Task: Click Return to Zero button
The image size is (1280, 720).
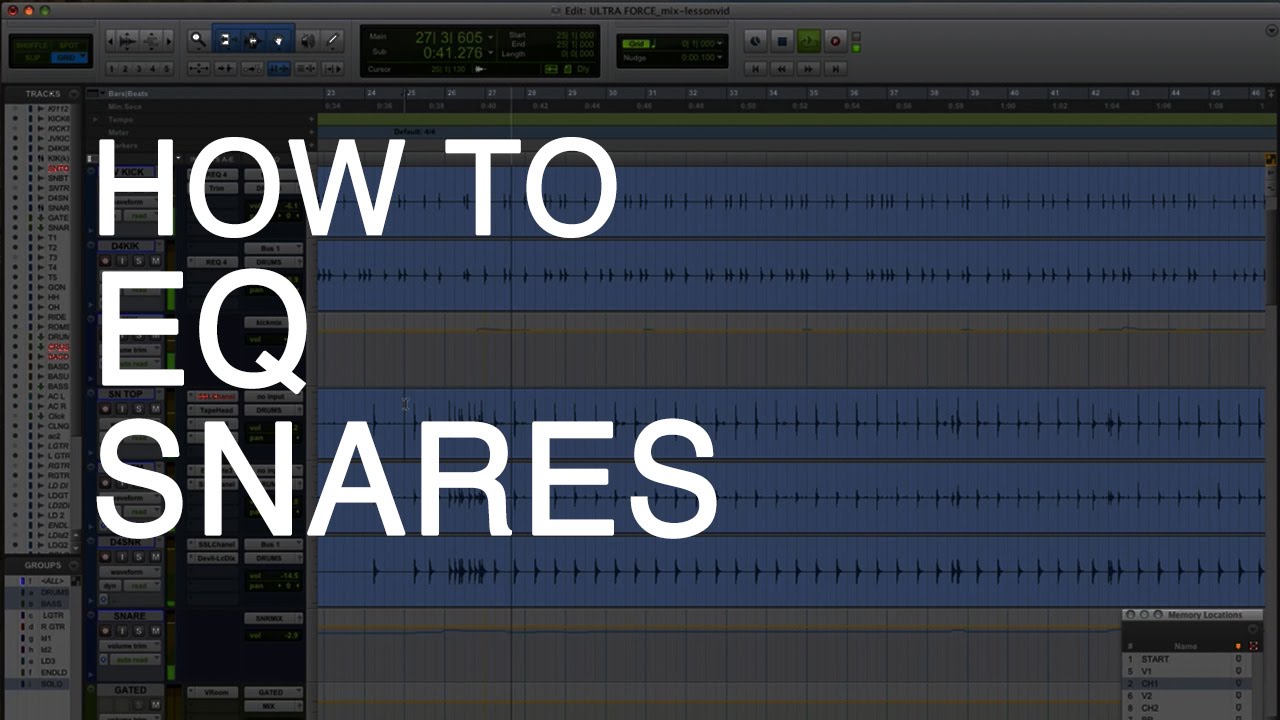Action: [x=756, y=69]
